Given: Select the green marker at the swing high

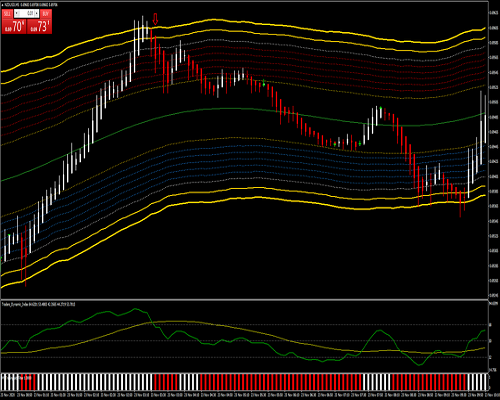Looking at the screenshot, I should pos(381,108).
